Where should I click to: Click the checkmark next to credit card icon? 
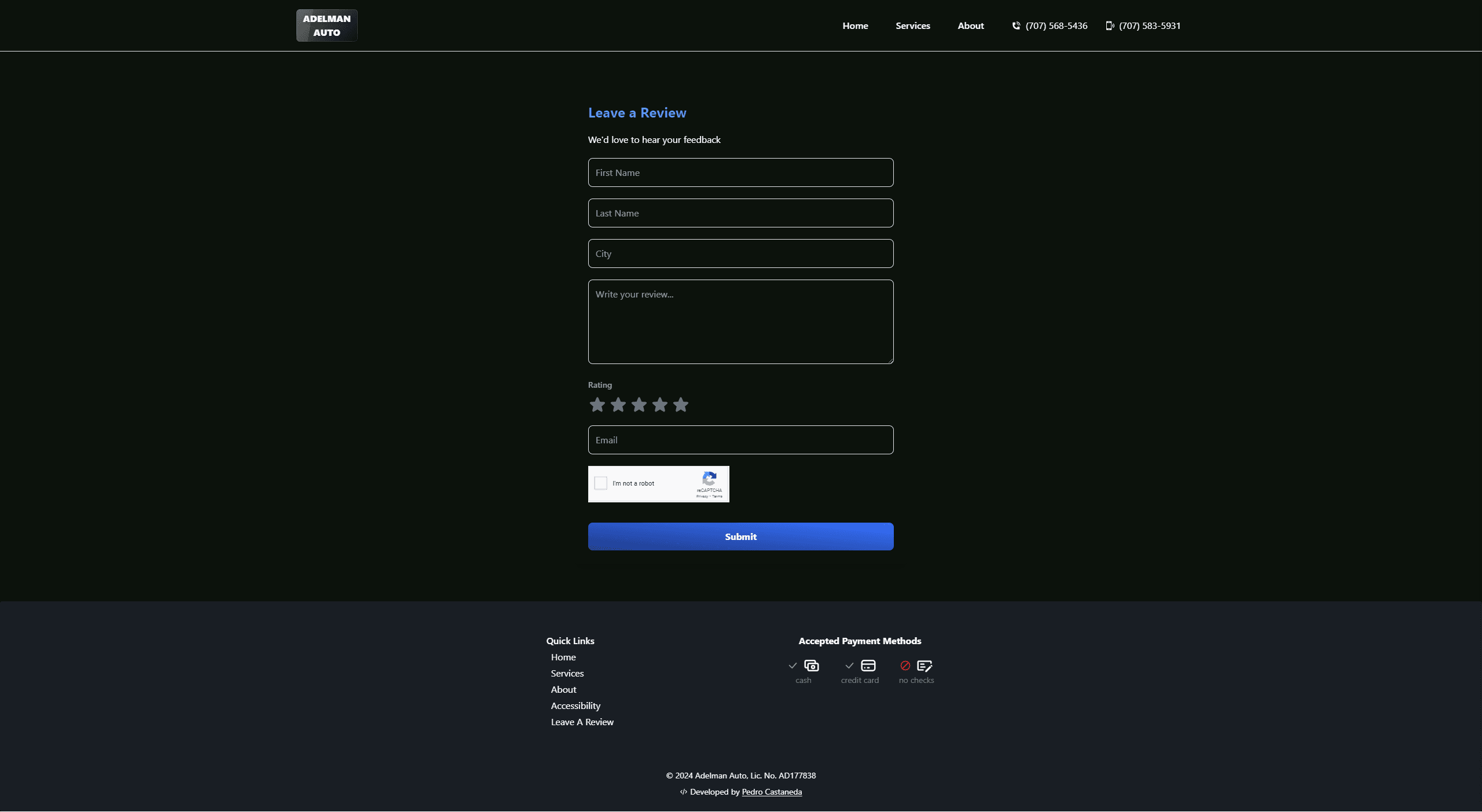tap(849, 666)
